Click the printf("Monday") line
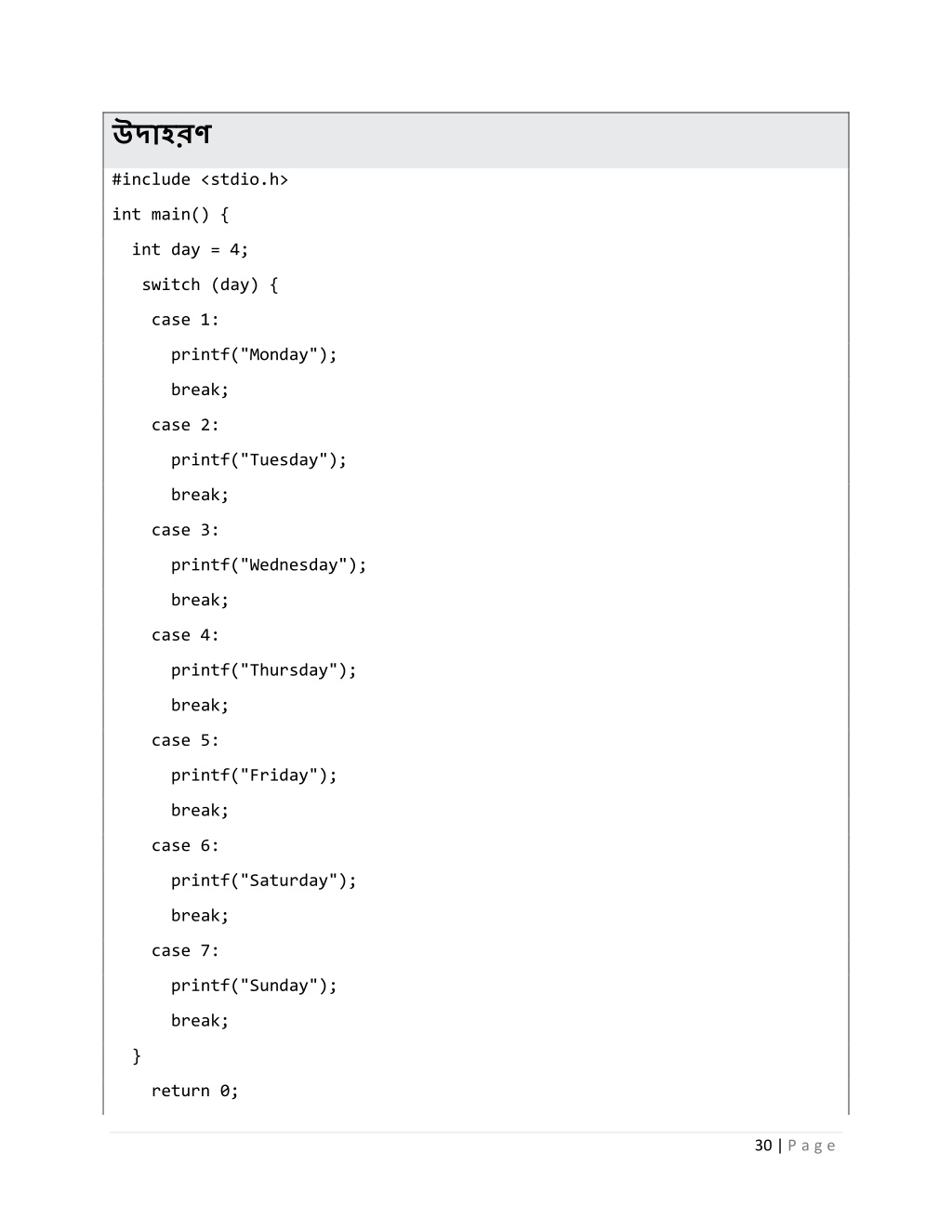This screenshot has height=1232, width=952. pyautogui.click(x=254, y=355)
